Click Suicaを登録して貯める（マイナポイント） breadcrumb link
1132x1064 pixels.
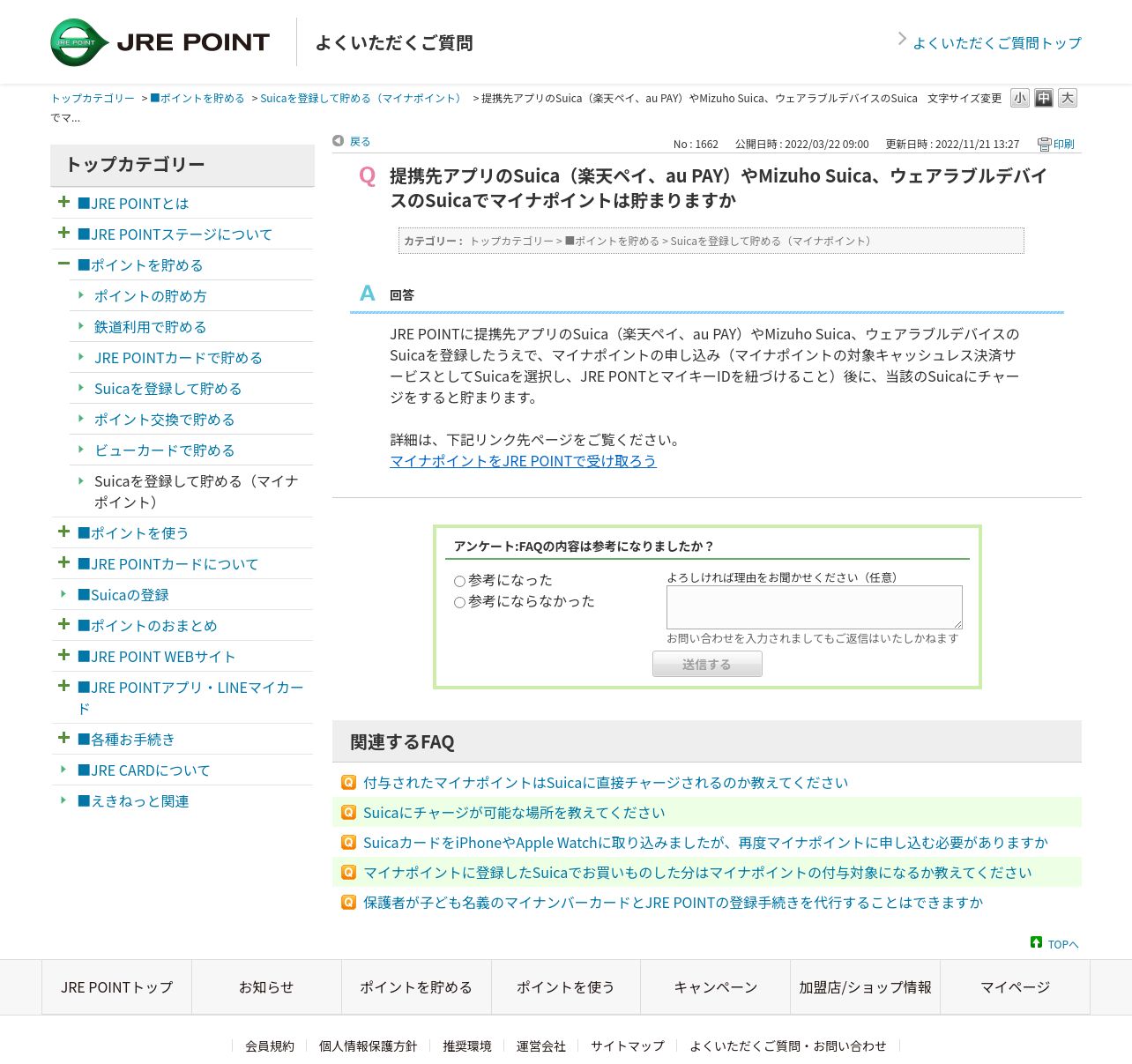pyautogui.click(x=362, y=98)
